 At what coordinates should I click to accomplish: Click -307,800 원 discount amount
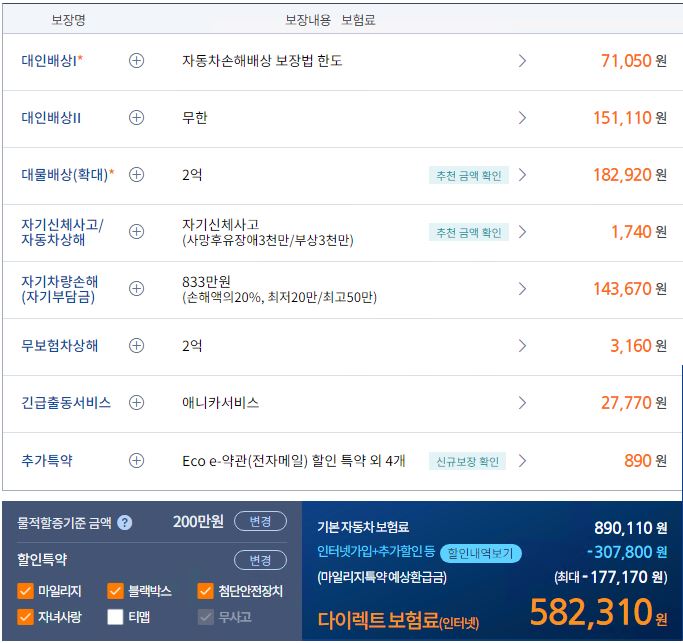[x=627, y=552]
